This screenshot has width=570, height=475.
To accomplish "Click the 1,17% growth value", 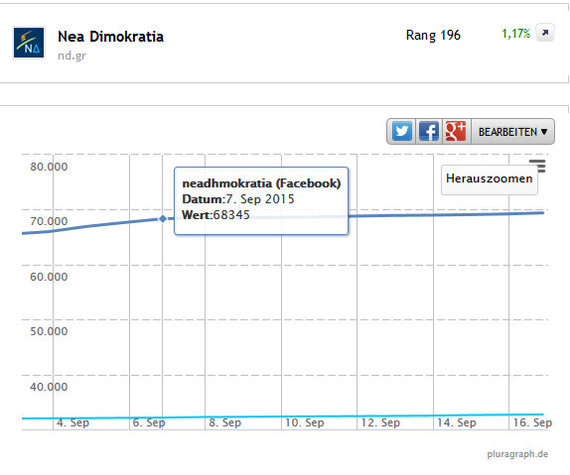I will point(516,34).
